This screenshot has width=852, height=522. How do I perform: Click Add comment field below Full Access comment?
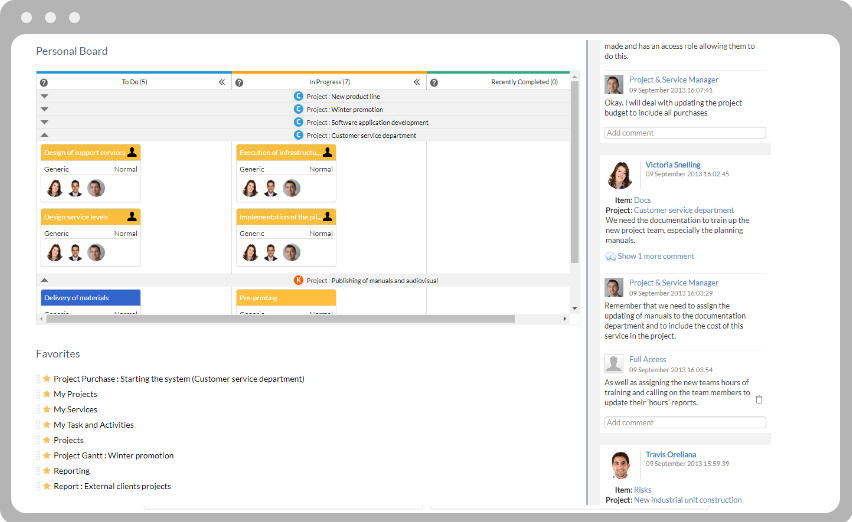pos(685,423)
